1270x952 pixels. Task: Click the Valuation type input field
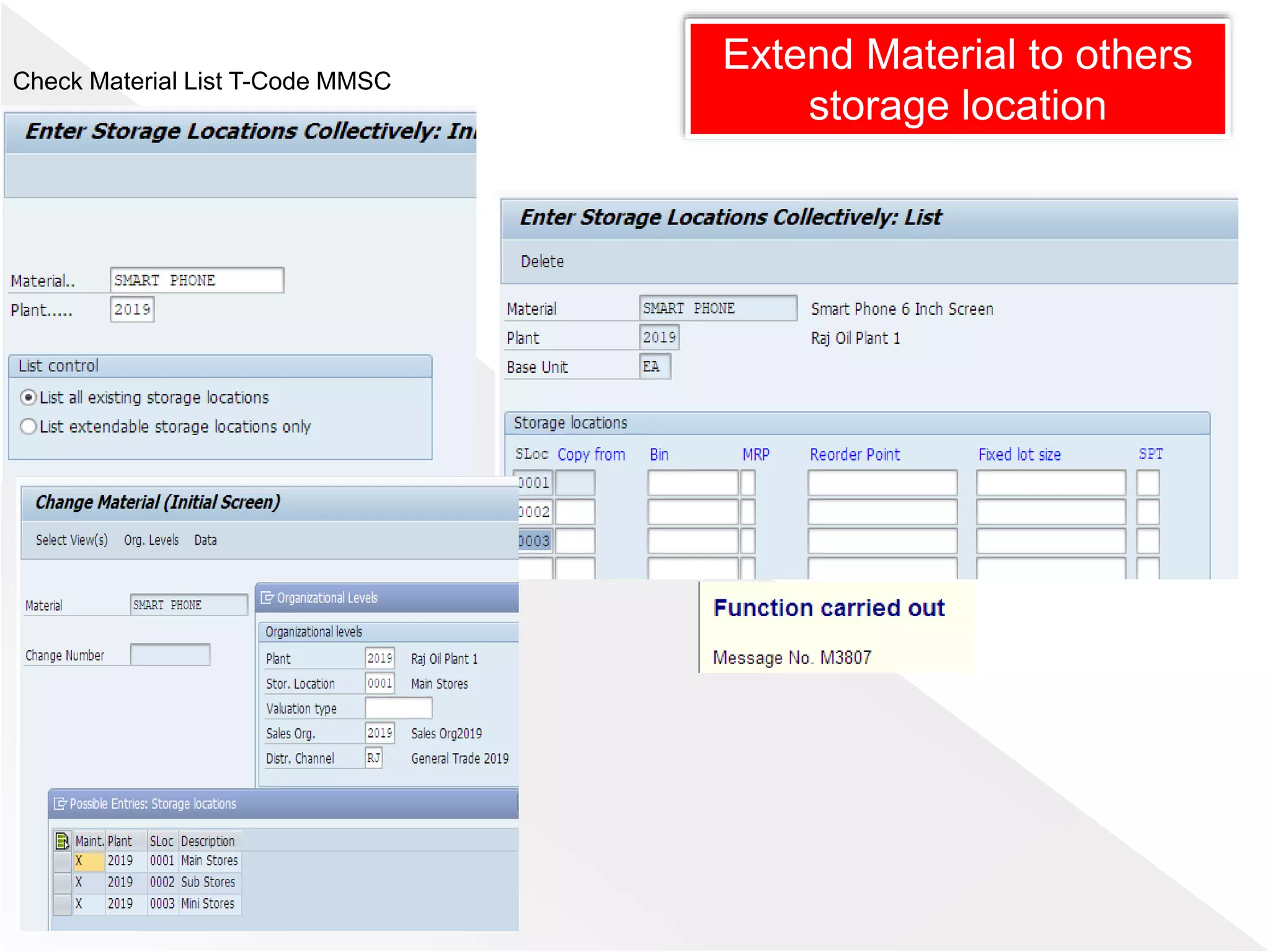tap(399, 708)
